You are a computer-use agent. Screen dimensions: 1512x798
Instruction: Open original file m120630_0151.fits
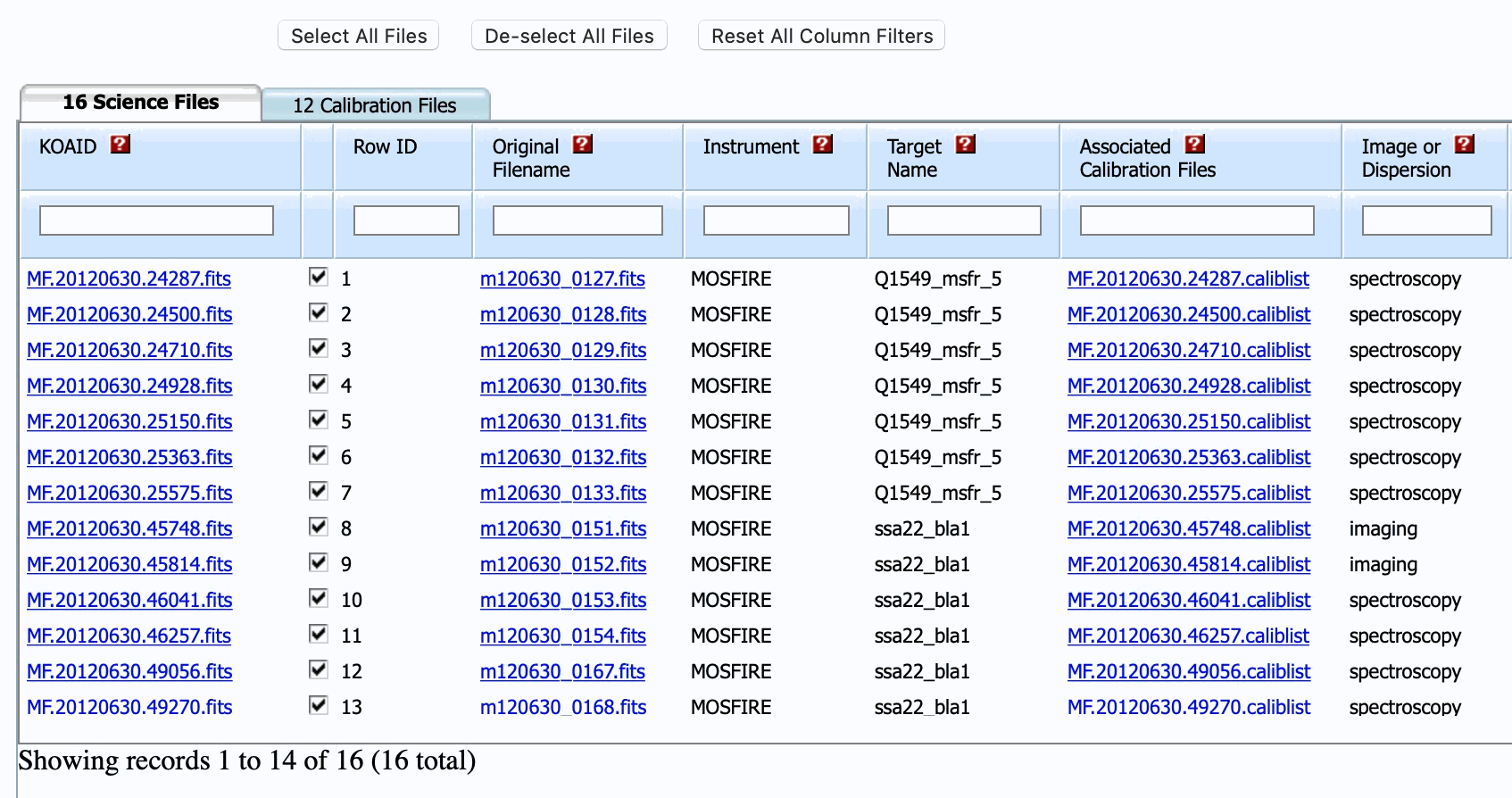562,528
